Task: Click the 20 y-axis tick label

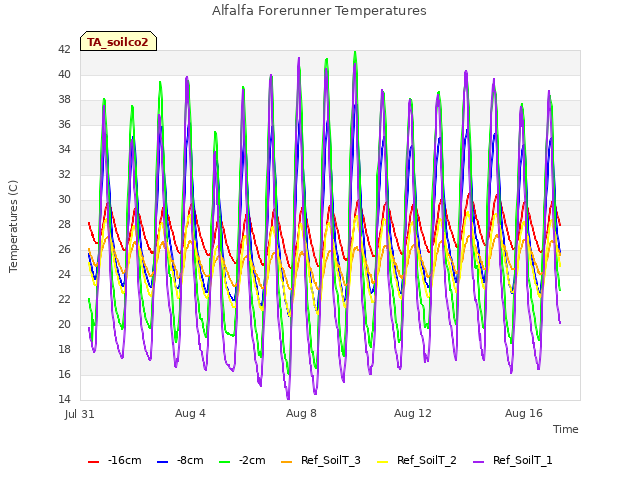Action: (64, 324)
